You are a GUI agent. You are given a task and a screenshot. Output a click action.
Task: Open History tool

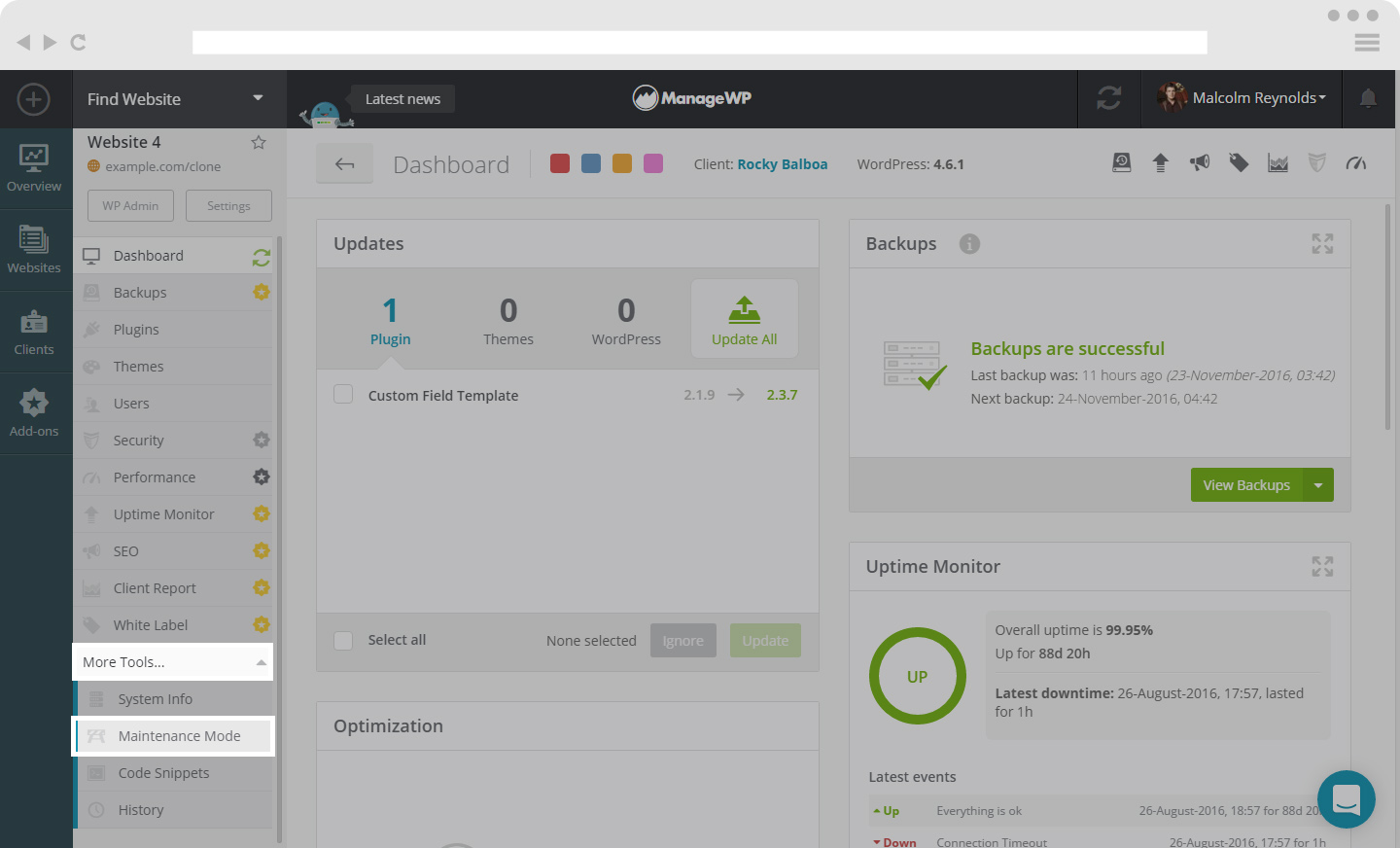[x=175, y=810]
